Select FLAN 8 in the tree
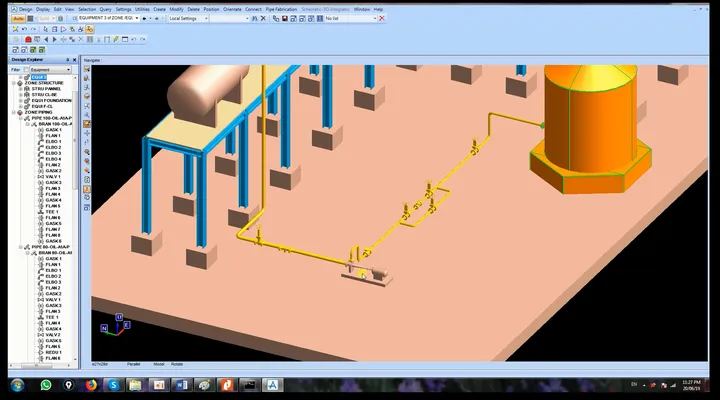Viewport: 720px width, 400px height. (x=53, y=235)
